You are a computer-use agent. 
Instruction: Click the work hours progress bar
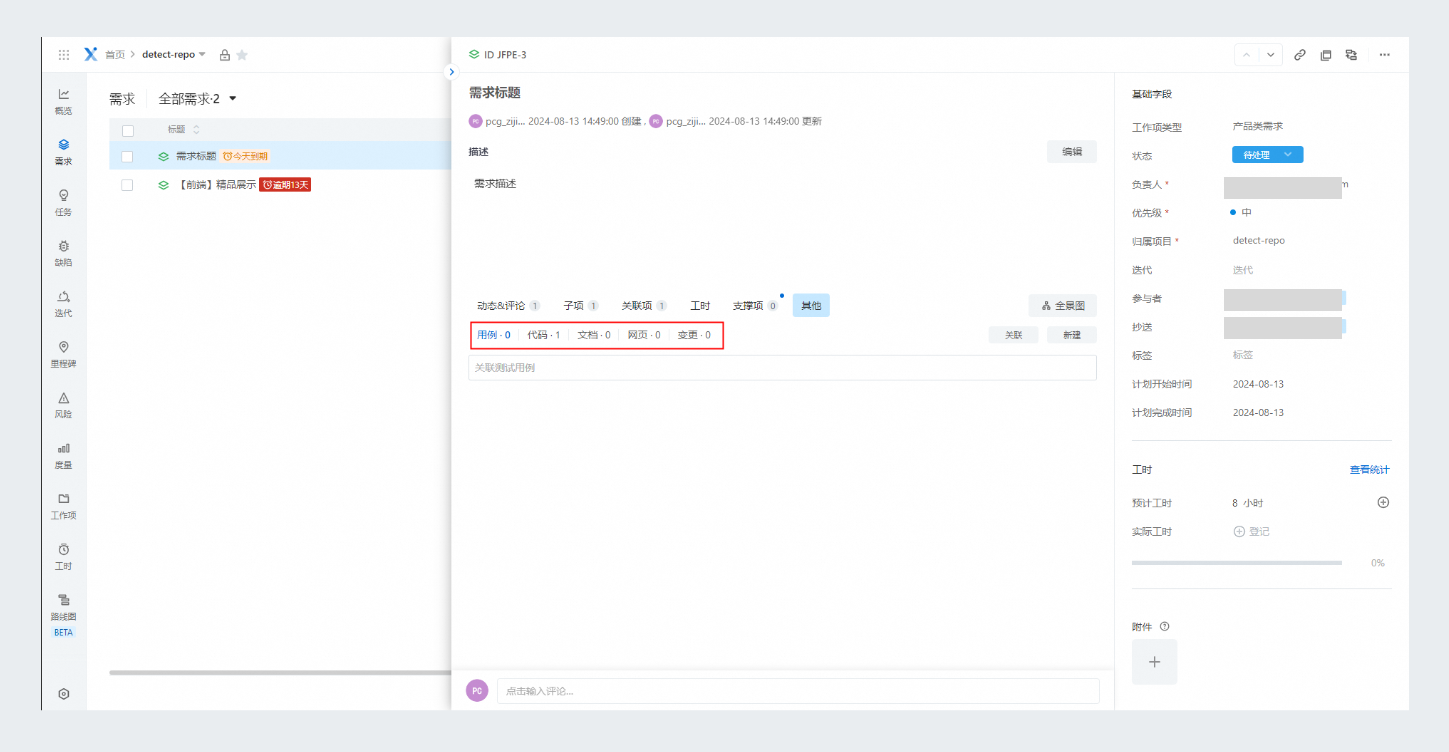(x=1236, y=563)
